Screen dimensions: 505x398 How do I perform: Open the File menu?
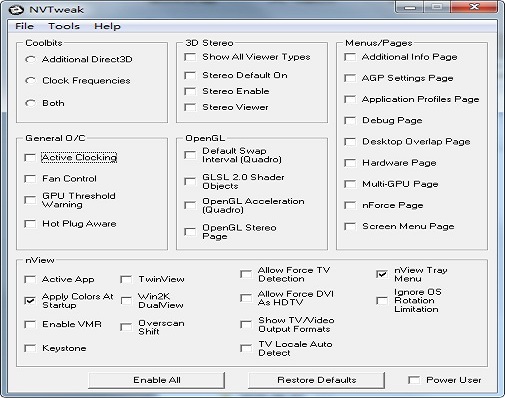pos(24,26)
